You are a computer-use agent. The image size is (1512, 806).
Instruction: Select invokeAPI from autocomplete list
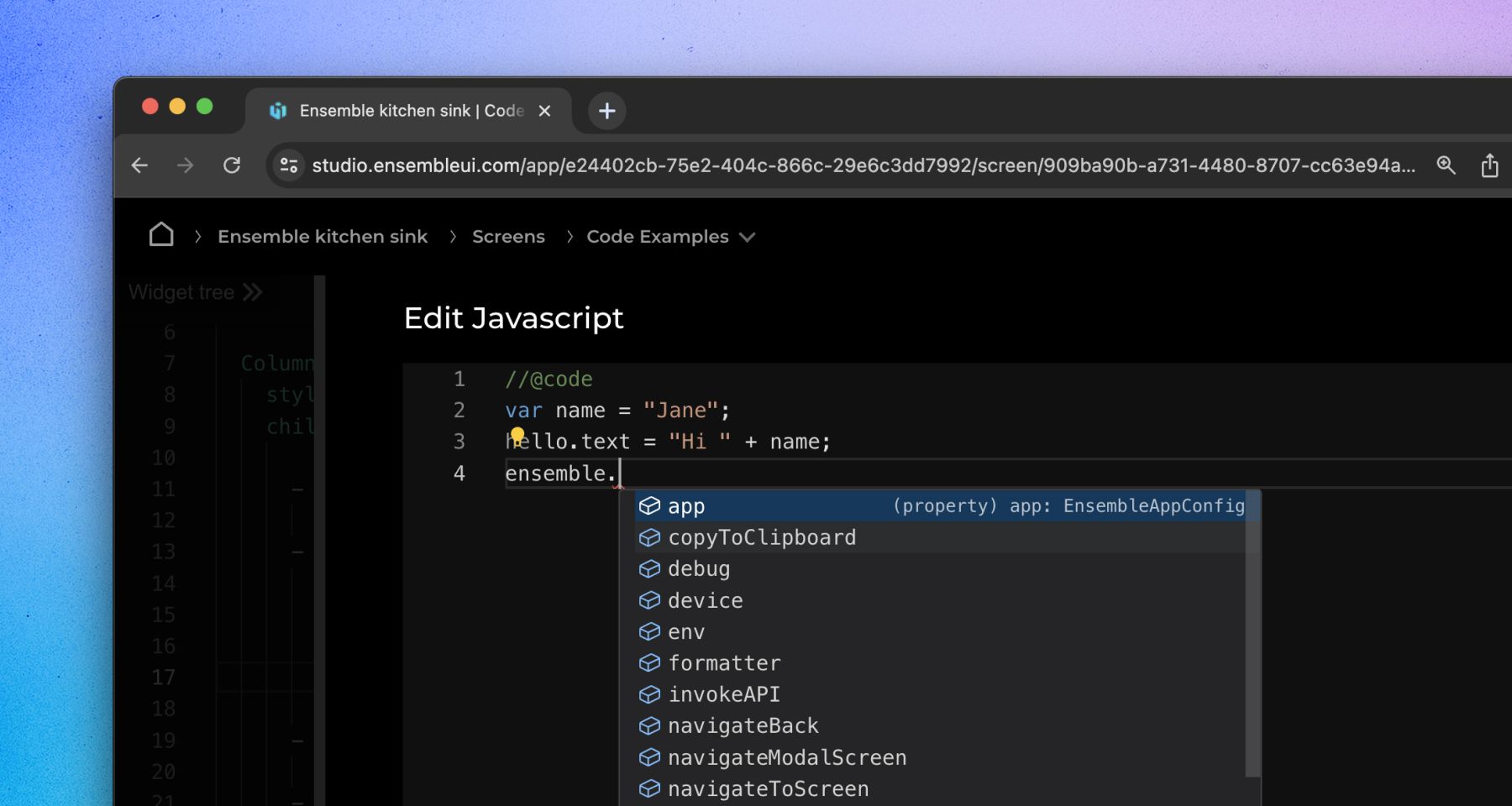(941, 694)
